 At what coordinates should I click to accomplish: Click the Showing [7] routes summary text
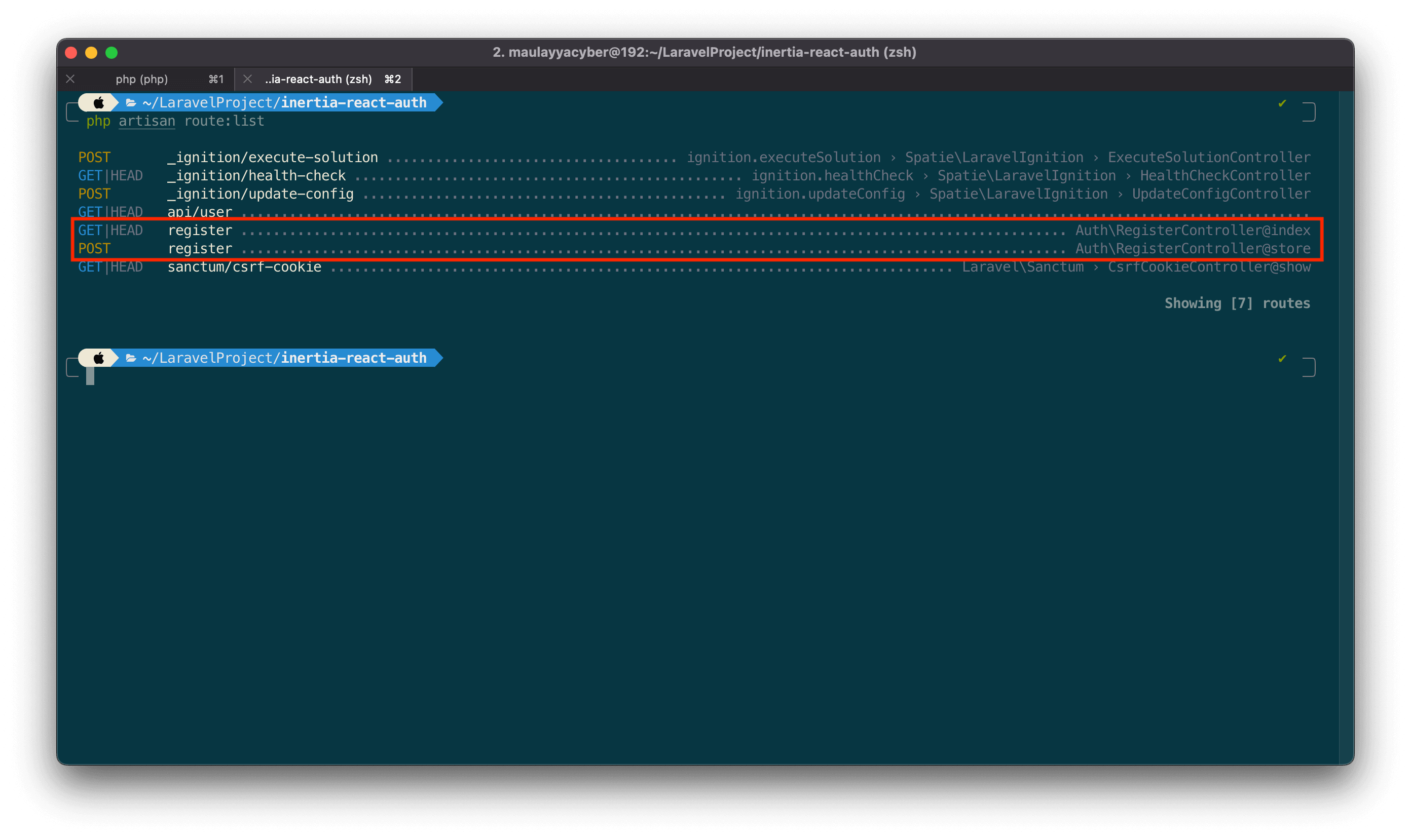tap(1237, 303)
